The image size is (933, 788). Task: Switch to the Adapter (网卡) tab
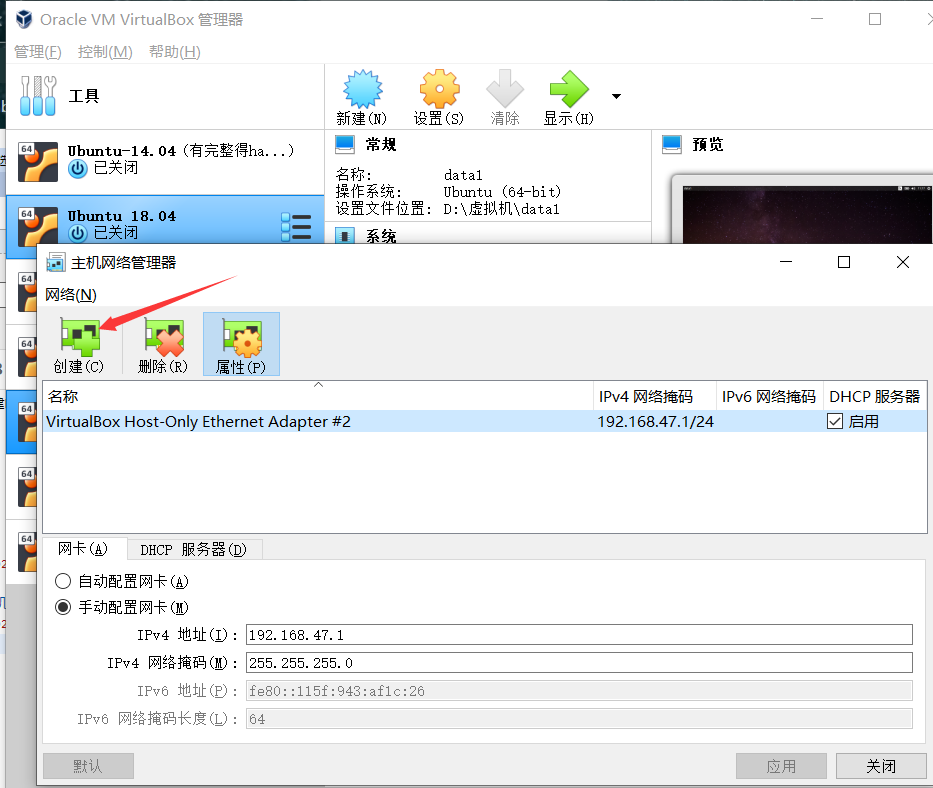[83, 549]
